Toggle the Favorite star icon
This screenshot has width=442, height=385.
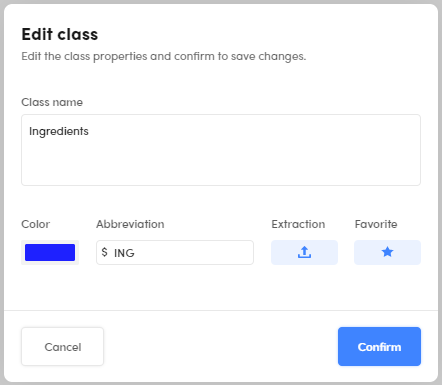(387, 252)
